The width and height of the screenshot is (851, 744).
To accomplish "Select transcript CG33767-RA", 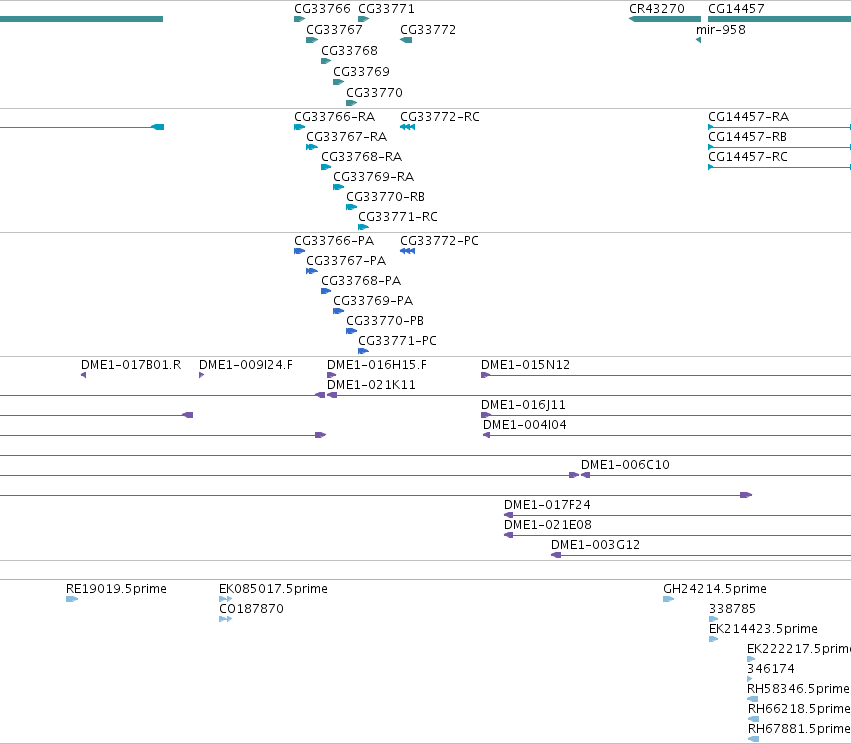I will (346, 137).
